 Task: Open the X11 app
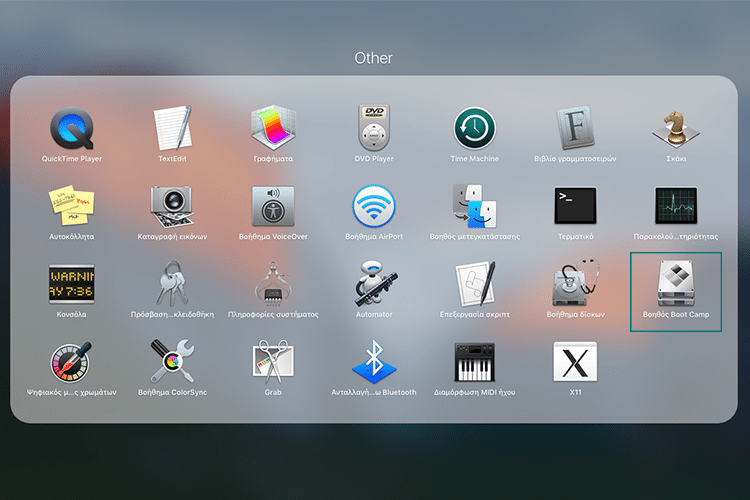tap(575, 362)
